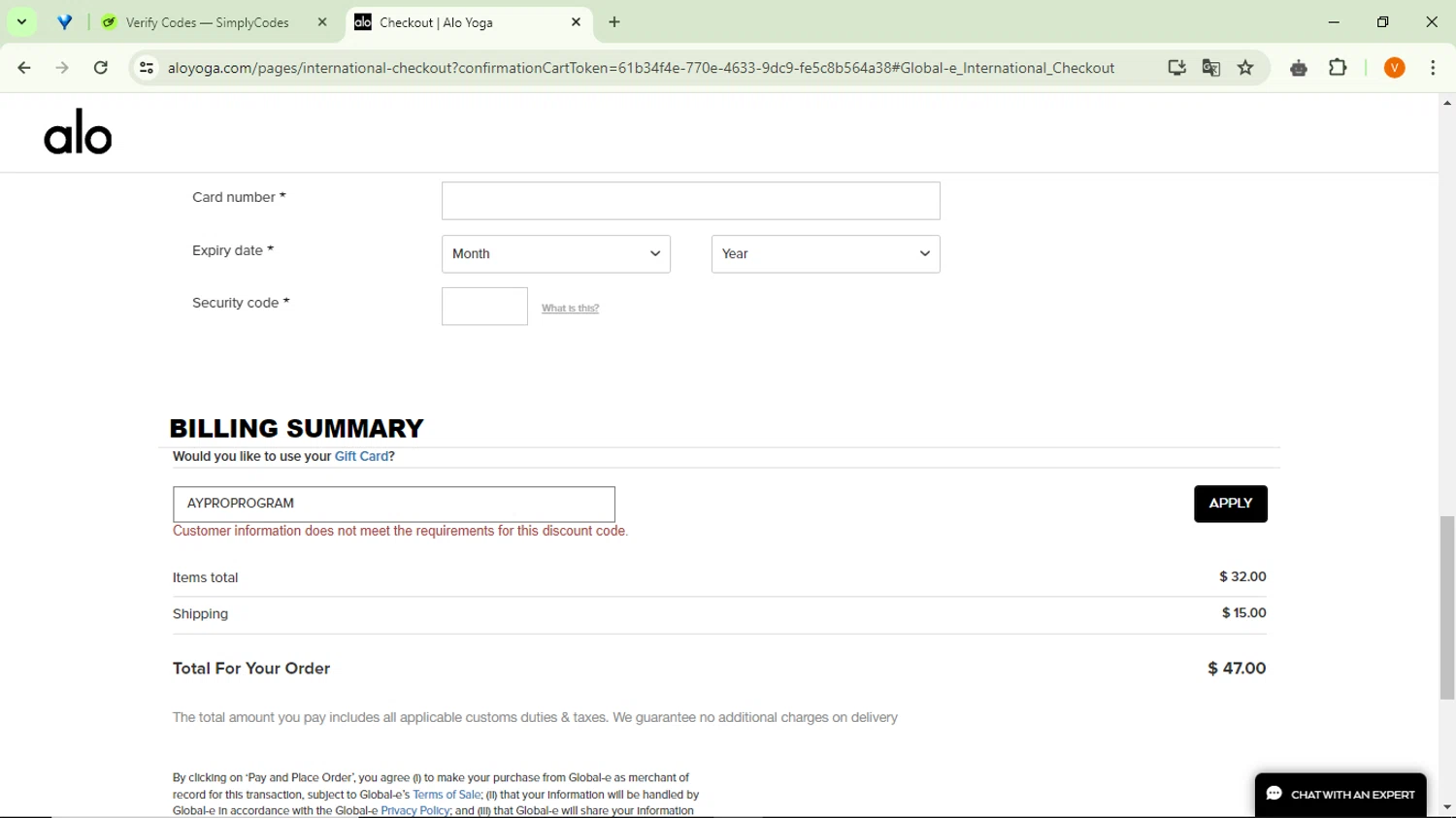Click the '$ 32.00' amount

pyautogui.click(x=1242, y=577)
